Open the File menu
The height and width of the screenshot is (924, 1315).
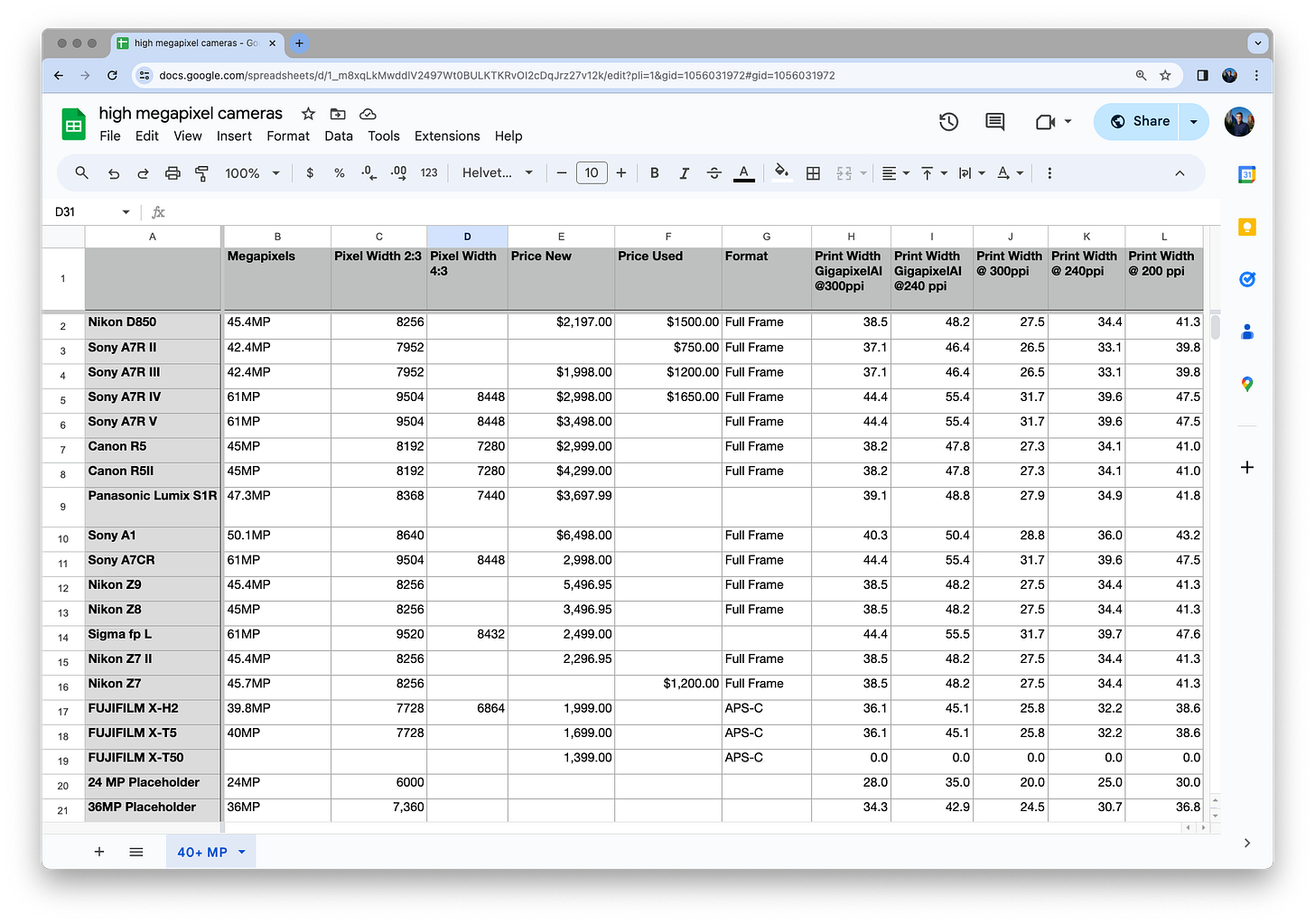110,135
